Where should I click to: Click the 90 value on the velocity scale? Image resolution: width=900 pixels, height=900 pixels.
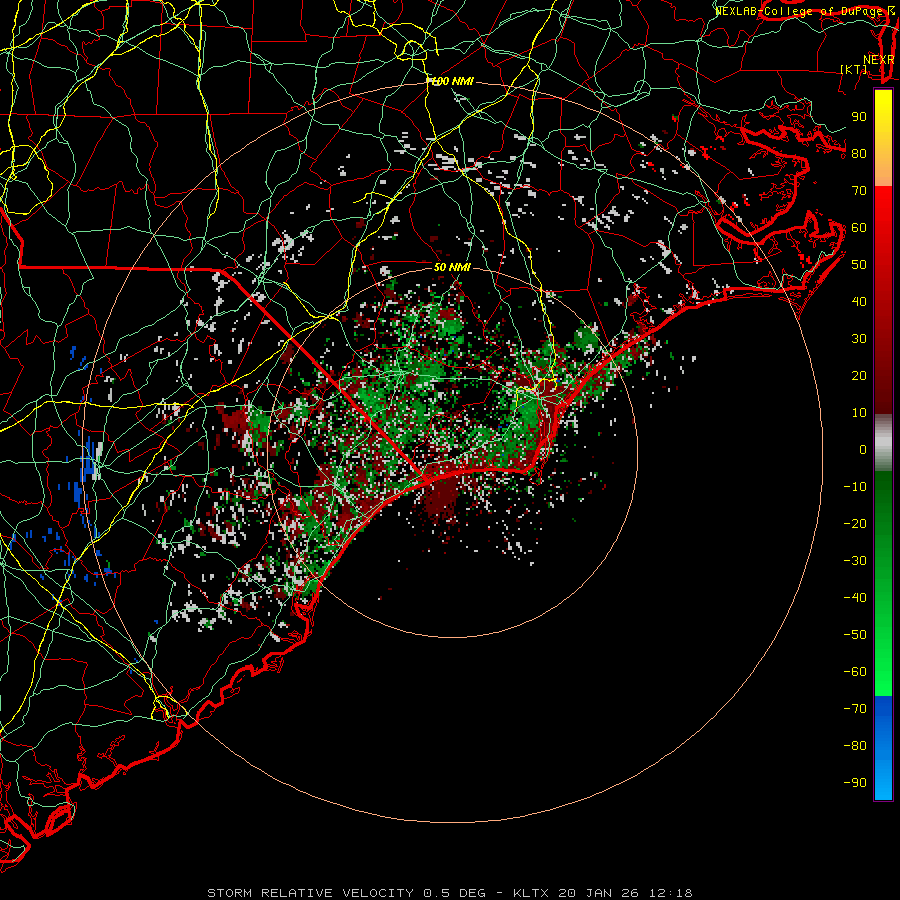pos(859,117)
